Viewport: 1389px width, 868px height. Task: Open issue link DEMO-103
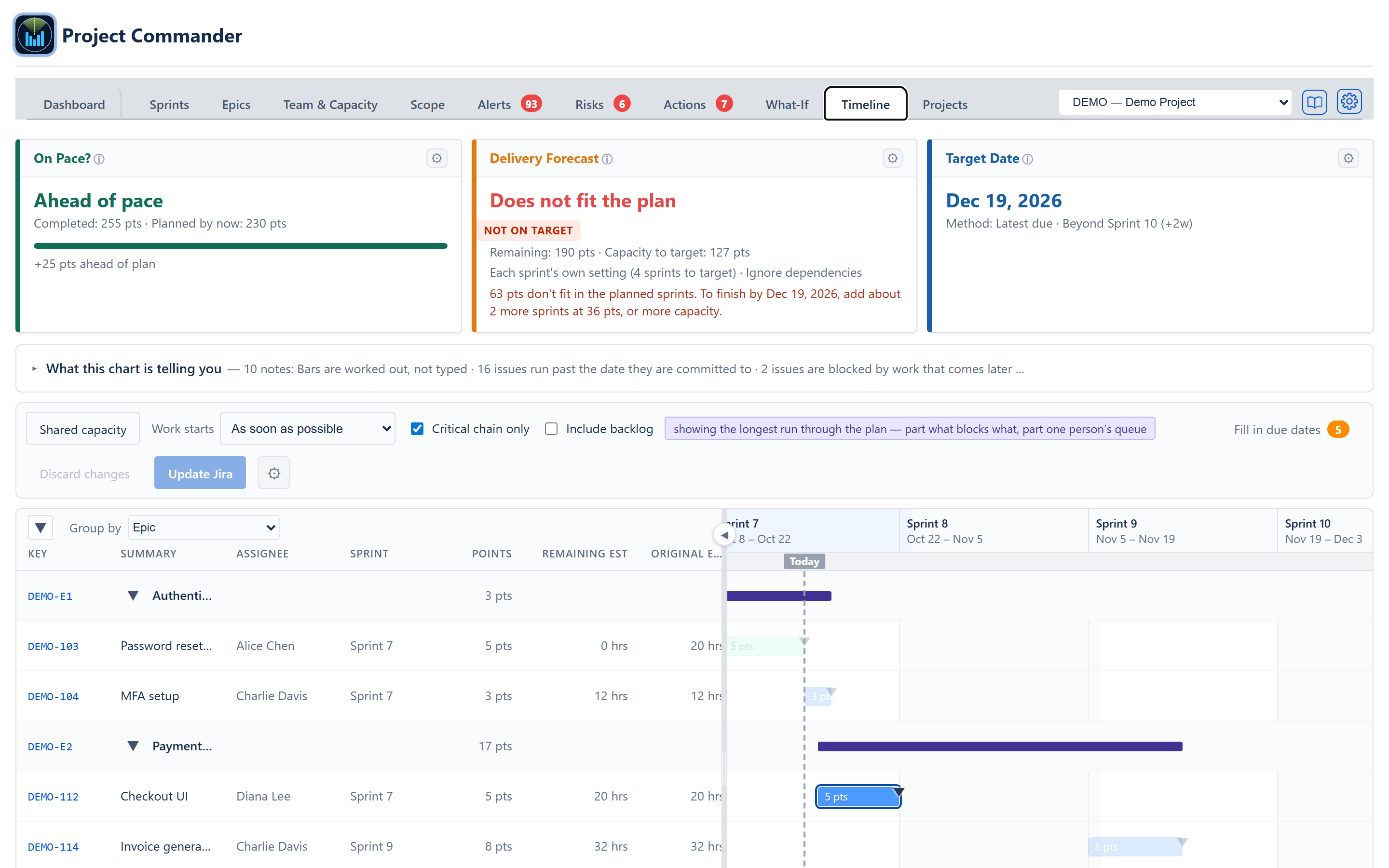53,646
